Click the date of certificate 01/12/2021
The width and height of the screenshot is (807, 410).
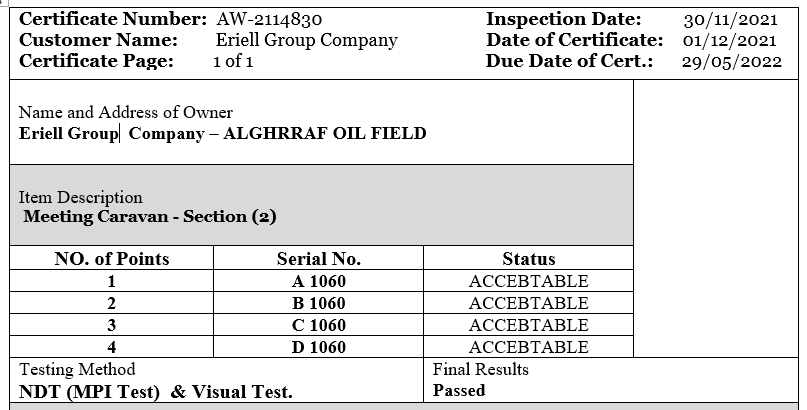(730, 41)
